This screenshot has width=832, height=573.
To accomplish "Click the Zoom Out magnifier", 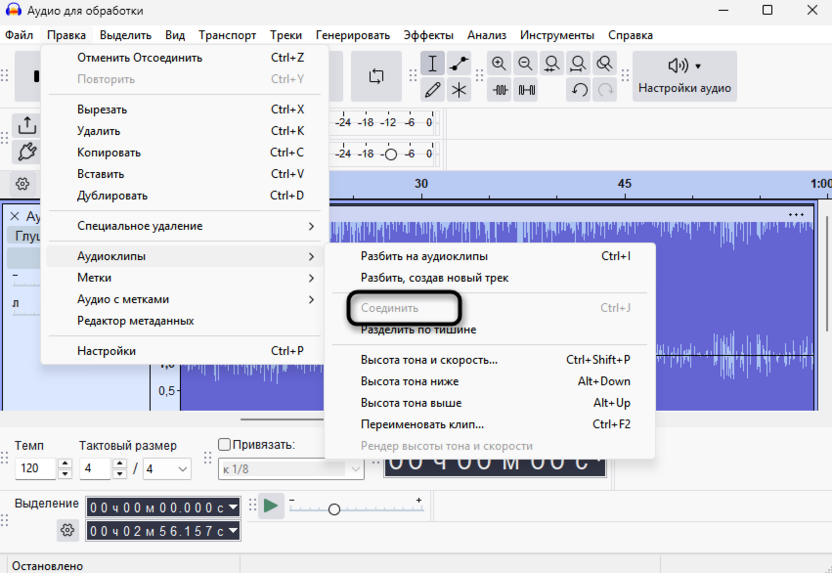I will 525,64.
